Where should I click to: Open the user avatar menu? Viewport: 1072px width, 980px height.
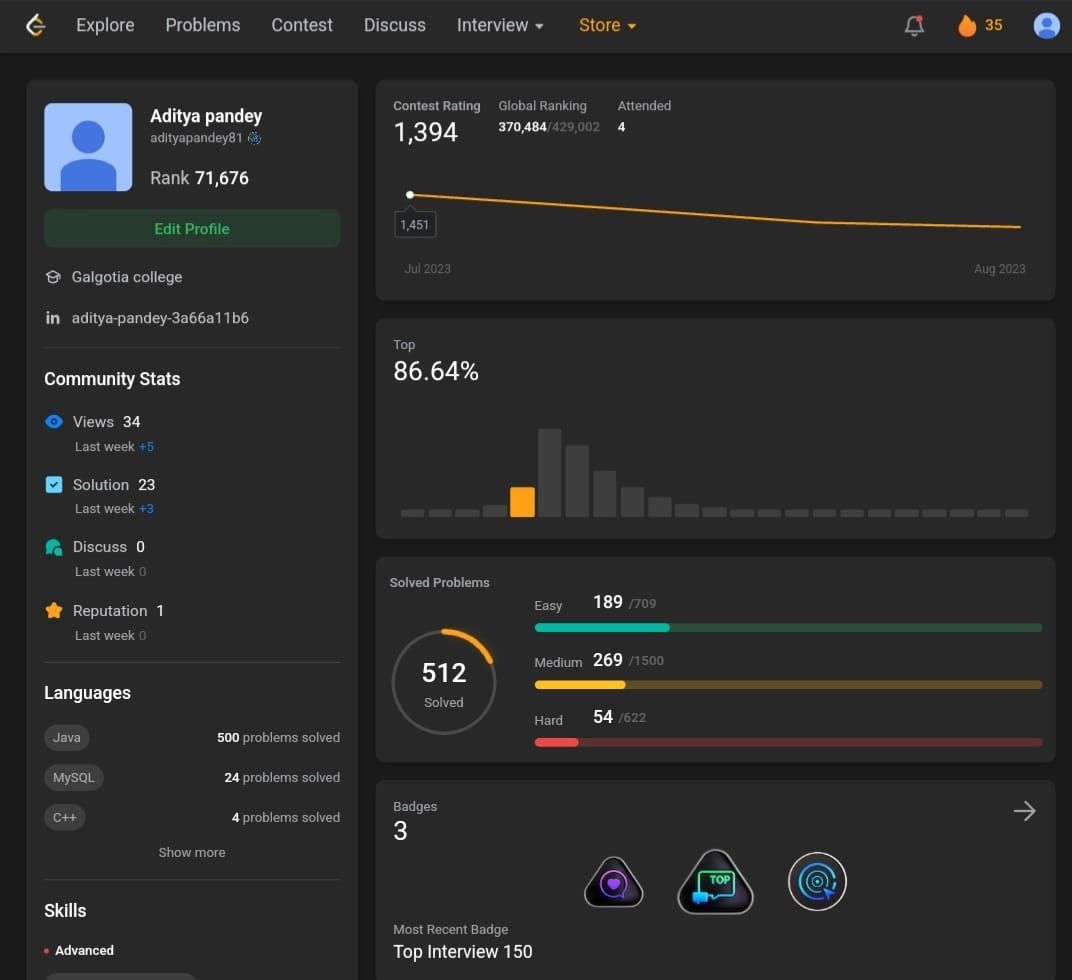[x=1046, y=26]
